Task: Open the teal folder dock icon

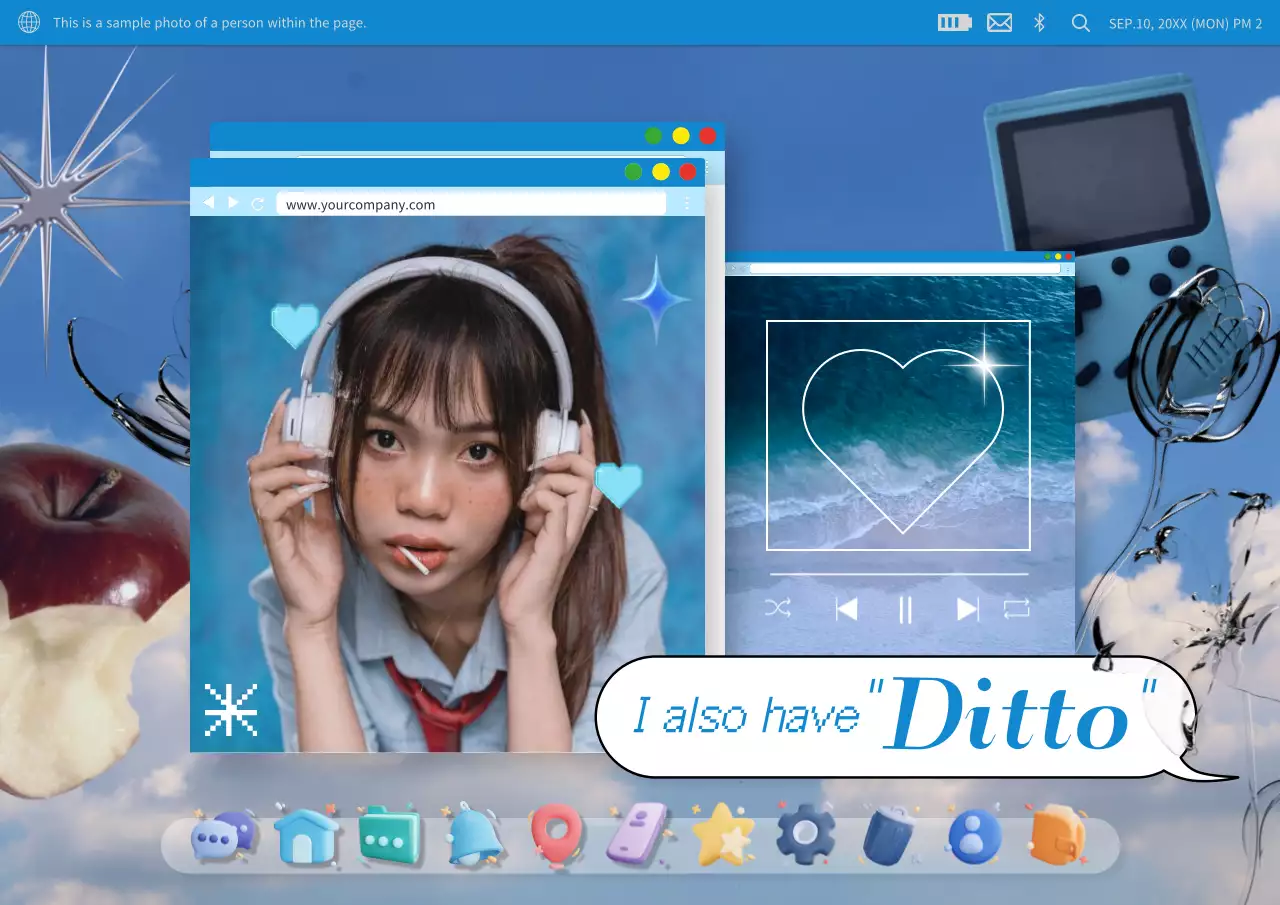Action: (x=389, y=835)
